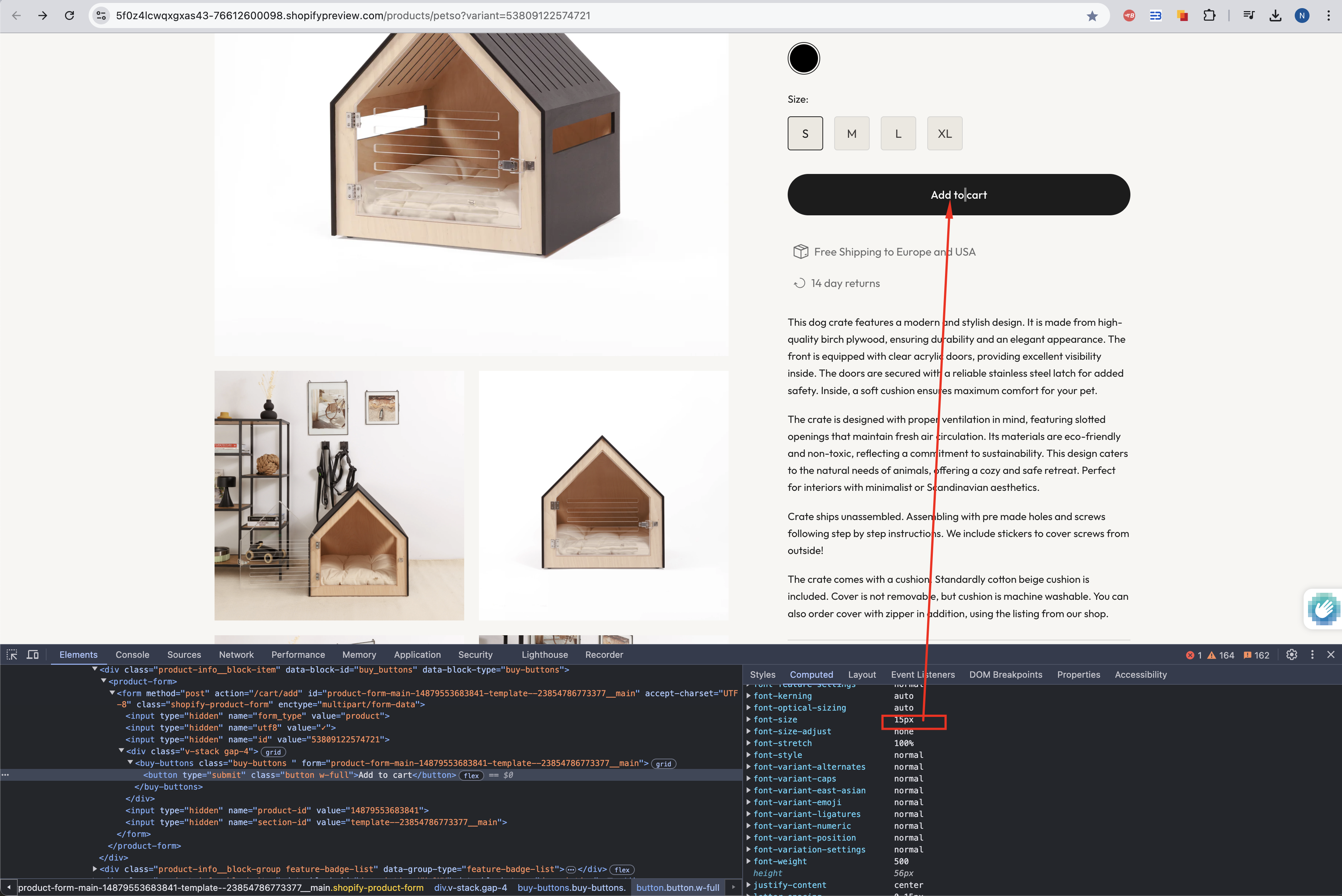Screen dimensions: 1342x896
Task: Open lifestyle thumbnail with shelf and crate
Action: click(339, 495)
